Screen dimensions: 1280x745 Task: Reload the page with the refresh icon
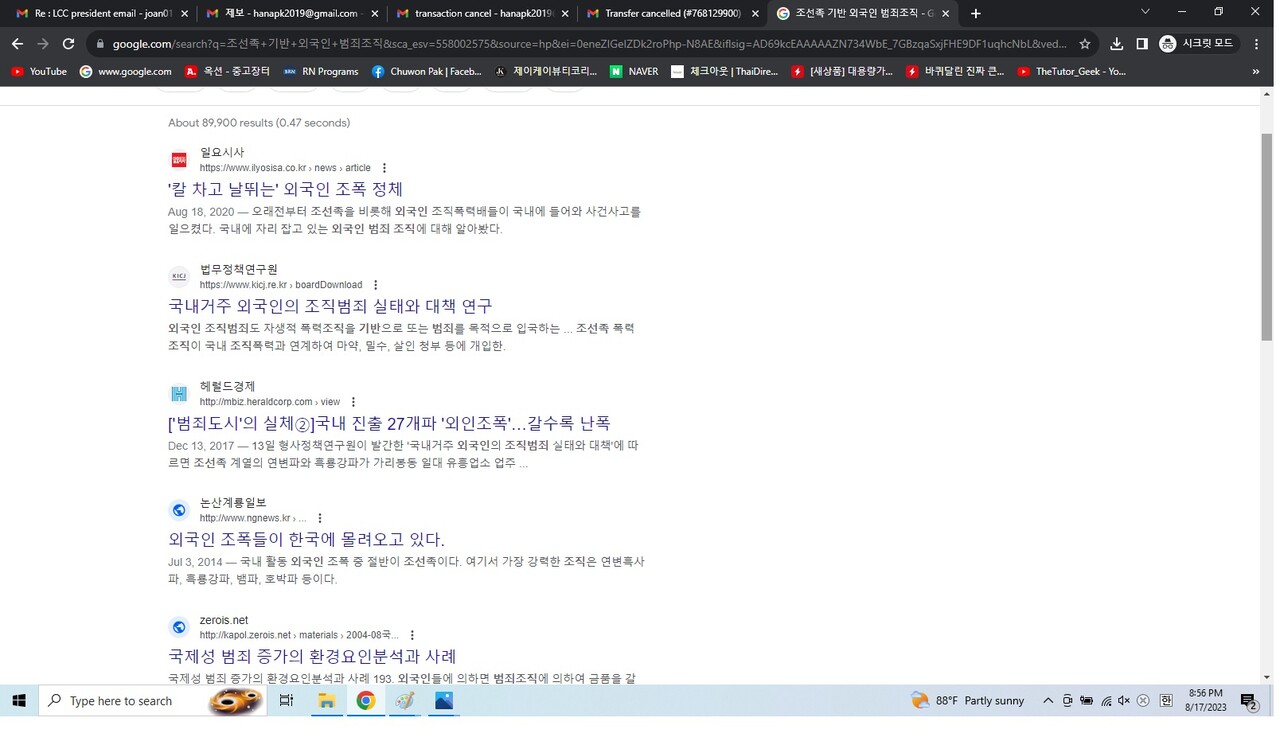click(x=68, y=44)
